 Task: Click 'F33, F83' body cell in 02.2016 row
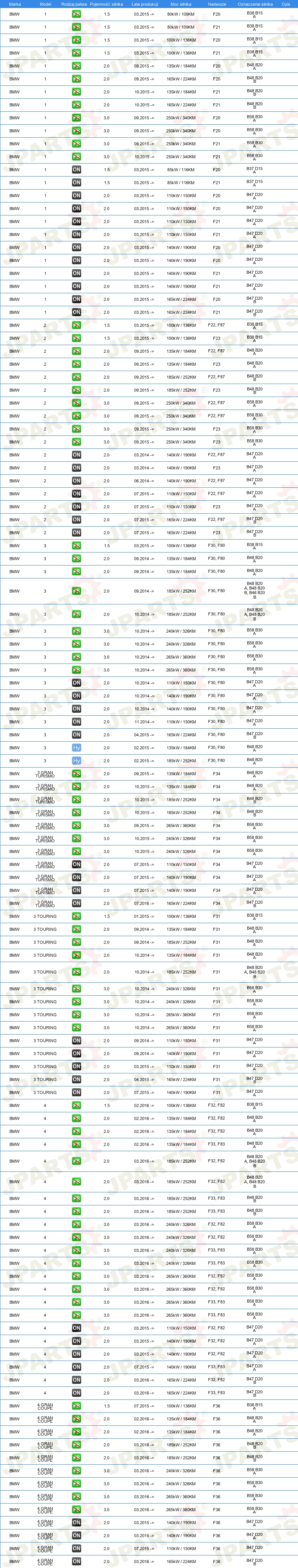click(216, 1144)
